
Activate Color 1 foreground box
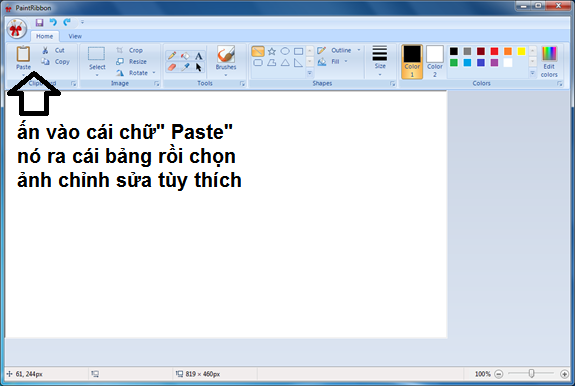(412, 62)
